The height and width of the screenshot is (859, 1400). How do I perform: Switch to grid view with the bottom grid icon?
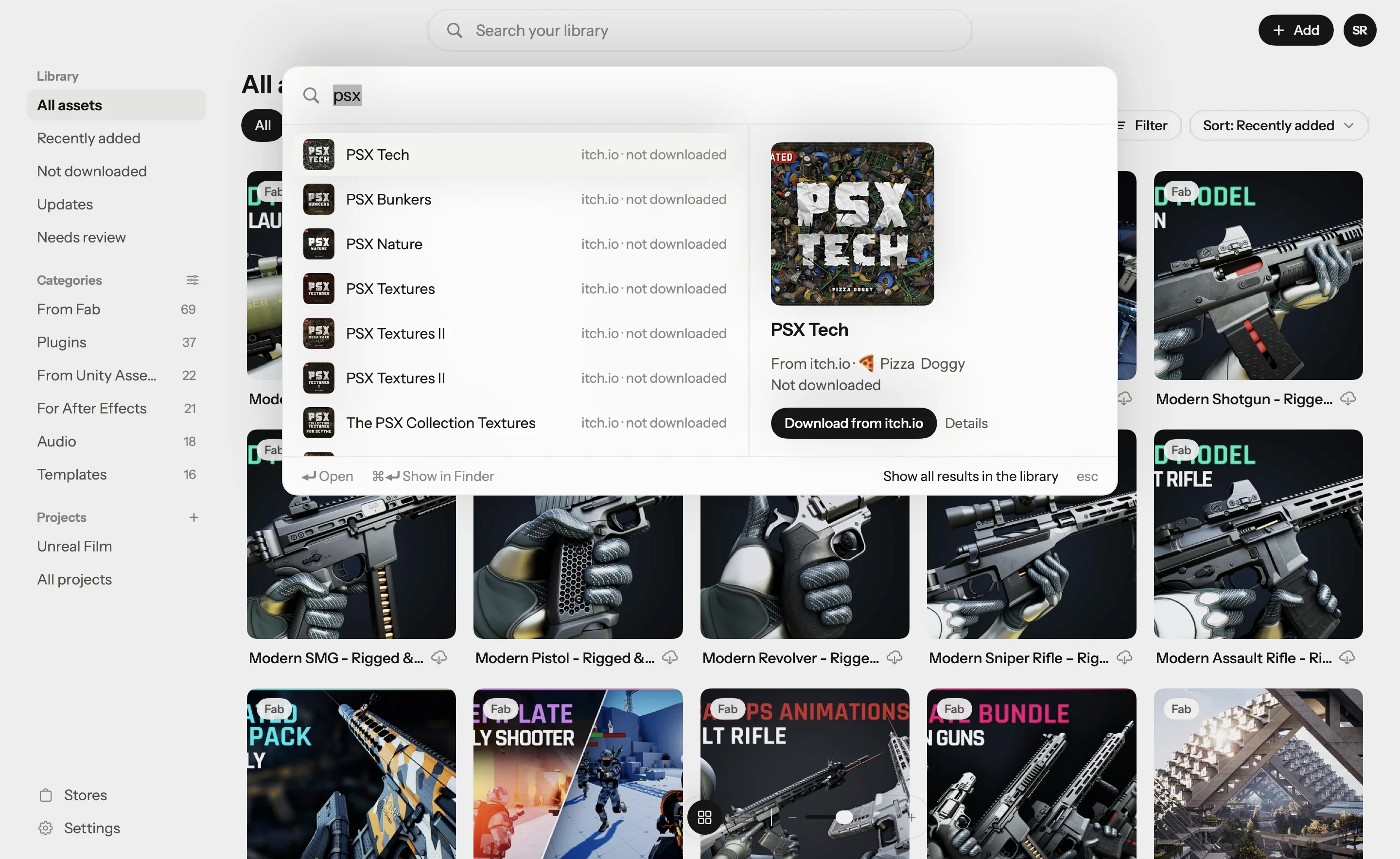(x=704, y=818)
